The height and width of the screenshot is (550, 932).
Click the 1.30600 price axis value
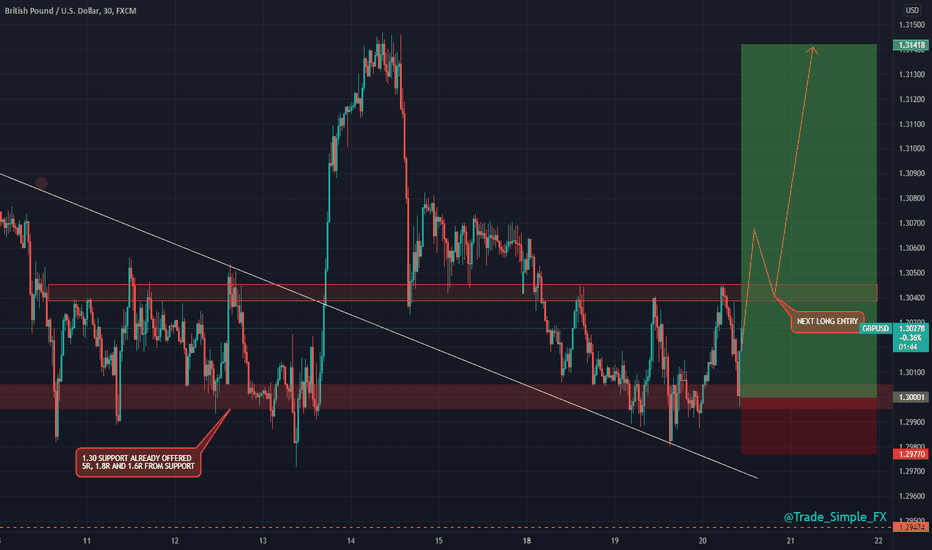pyautogui.click(x=912, y=248)
